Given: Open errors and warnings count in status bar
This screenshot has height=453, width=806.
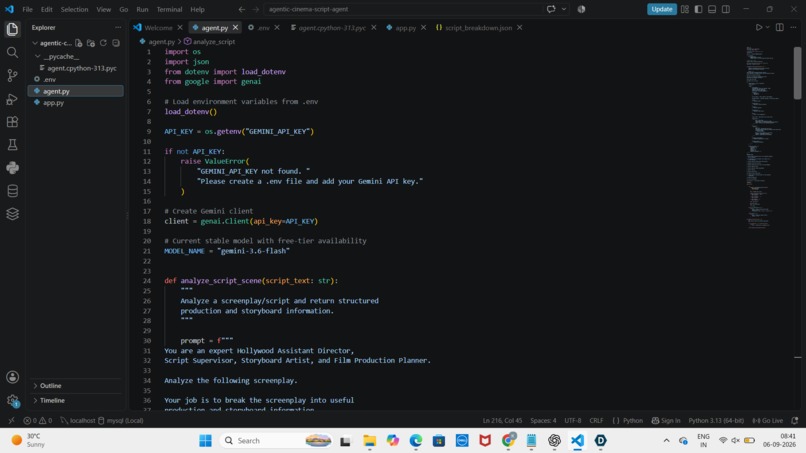Looking at the screenshot, I should point(38,420).
